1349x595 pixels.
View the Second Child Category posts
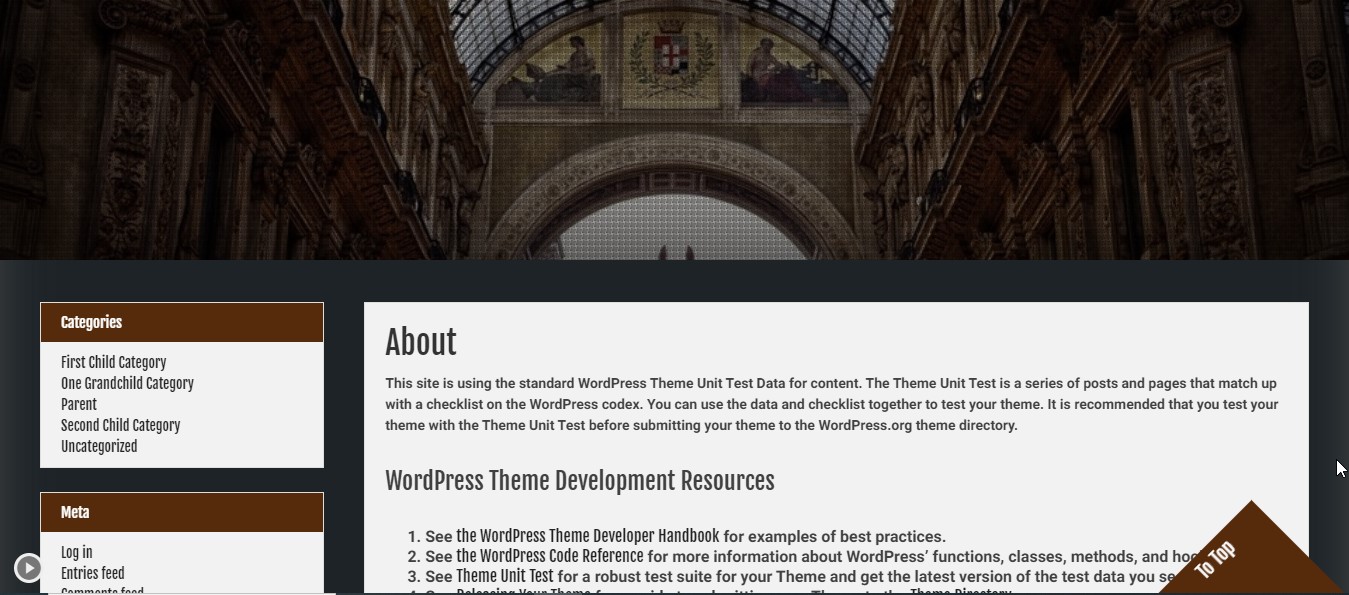pyautogui.click(x=120, y=425)
